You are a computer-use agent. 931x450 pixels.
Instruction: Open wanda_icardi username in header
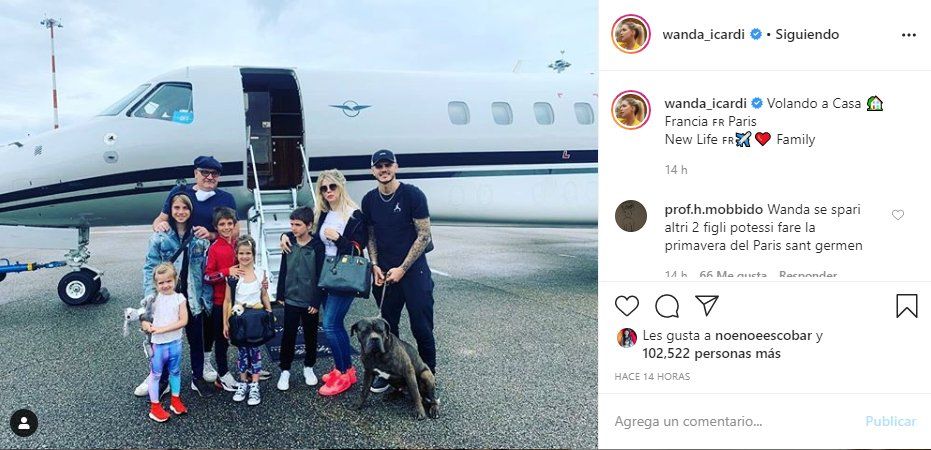click(x=704, y=34)
